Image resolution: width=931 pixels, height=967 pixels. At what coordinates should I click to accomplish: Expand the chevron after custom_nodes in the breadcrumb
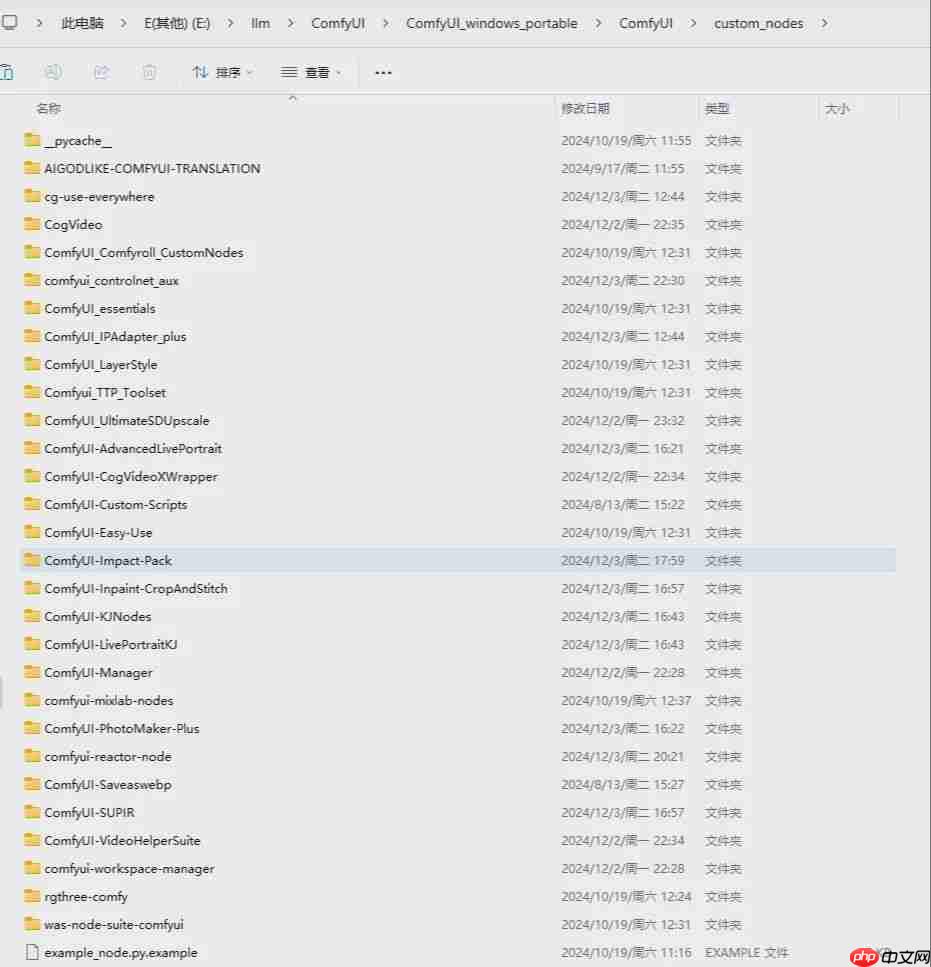coord(824,23)
